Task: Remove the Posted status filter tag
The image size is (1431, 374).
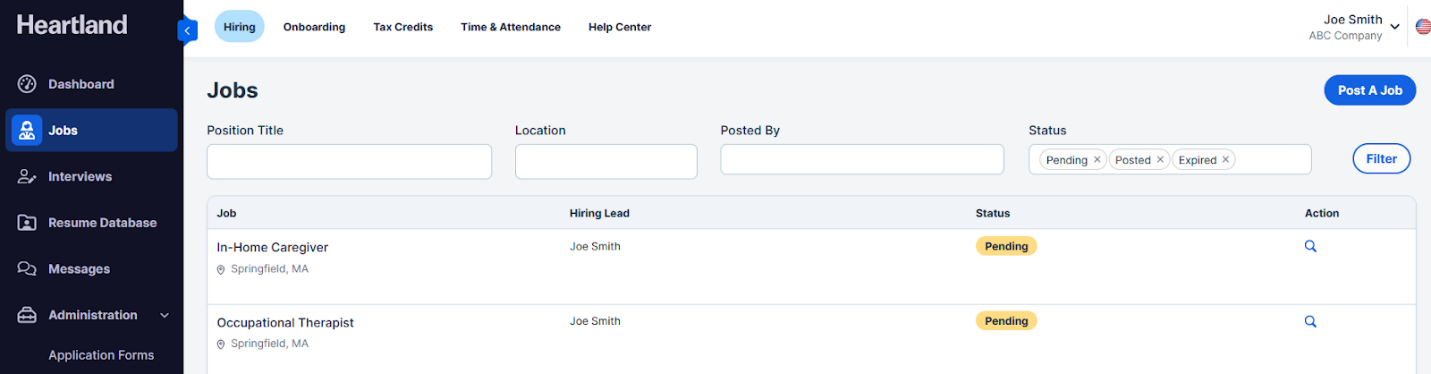Action: pyautogui.click(x=1160, y=160)
